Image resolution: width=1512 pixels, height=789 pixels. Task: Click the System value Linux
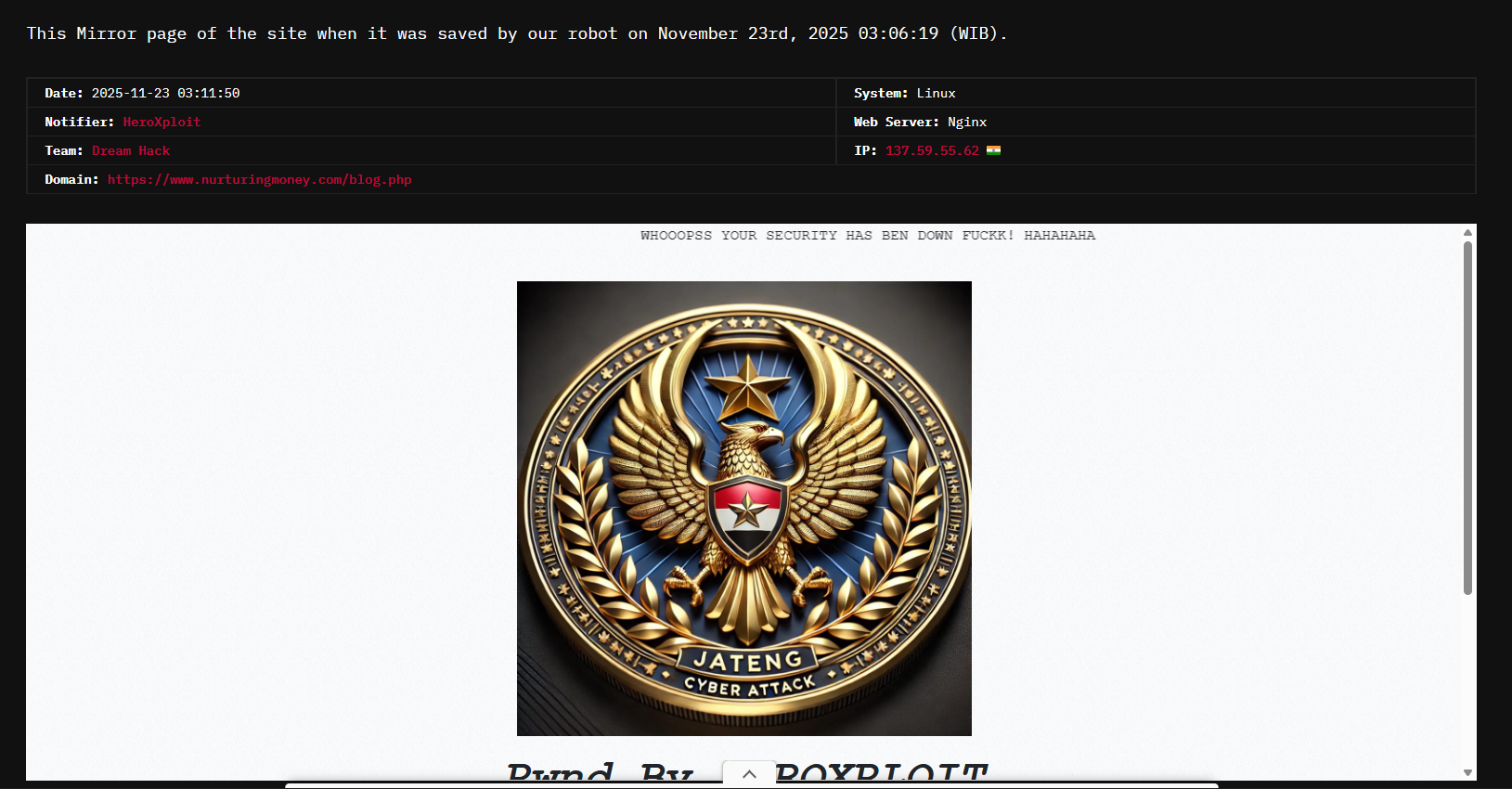(936, 93)
